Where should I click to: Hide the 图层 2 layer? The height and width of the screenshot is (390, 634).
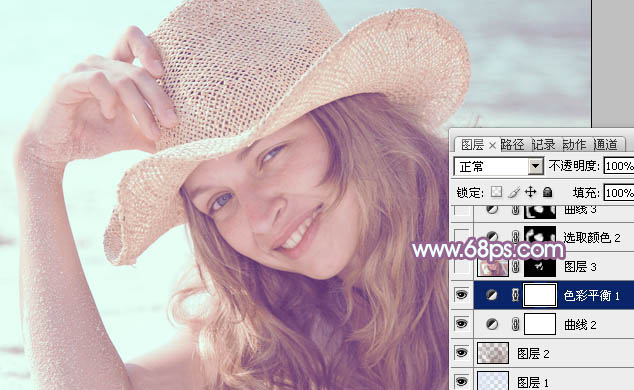point(461,353)
